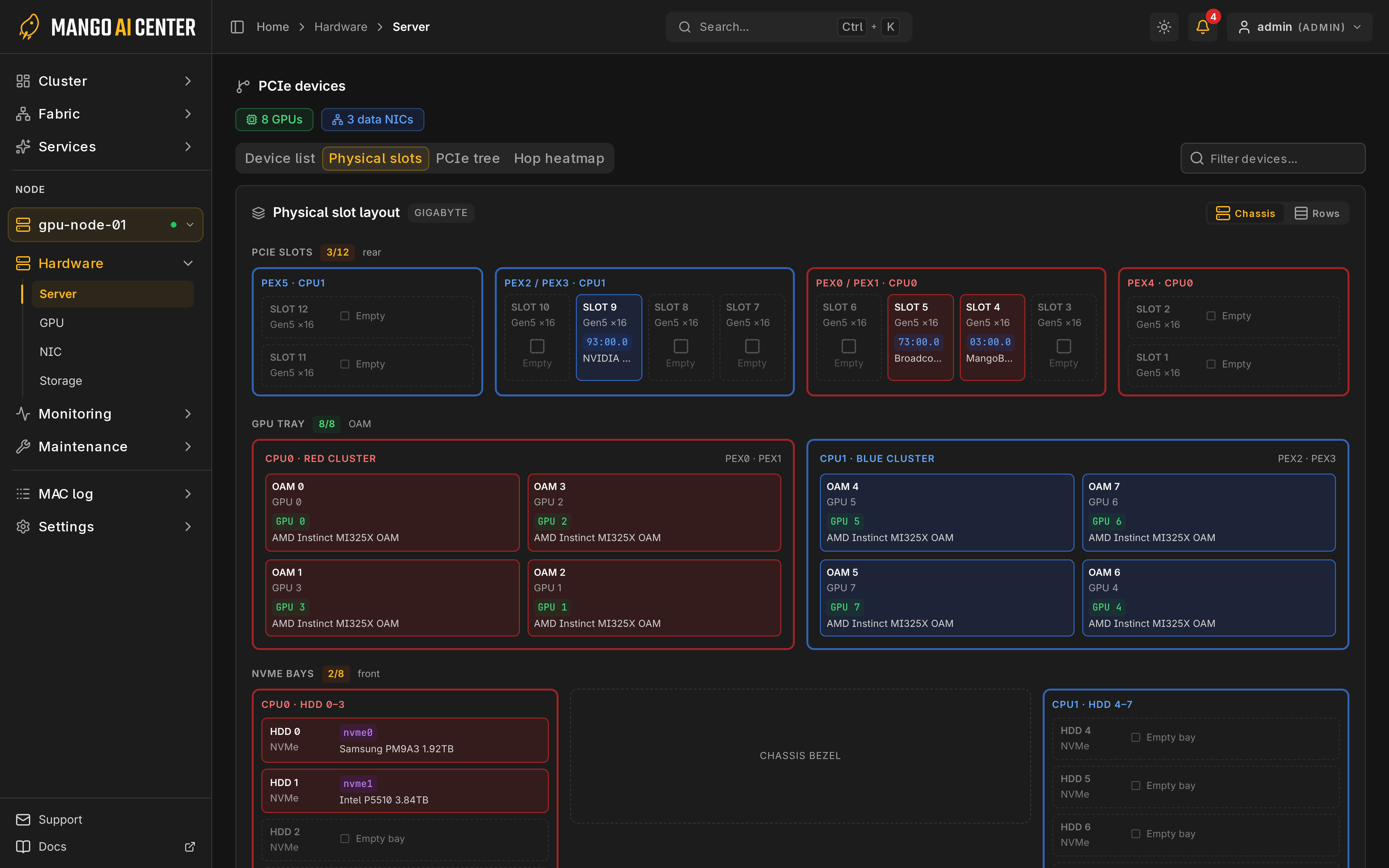Click the Maintenance wrench icon
1389x868 pixels.
[x=23, y=447]
